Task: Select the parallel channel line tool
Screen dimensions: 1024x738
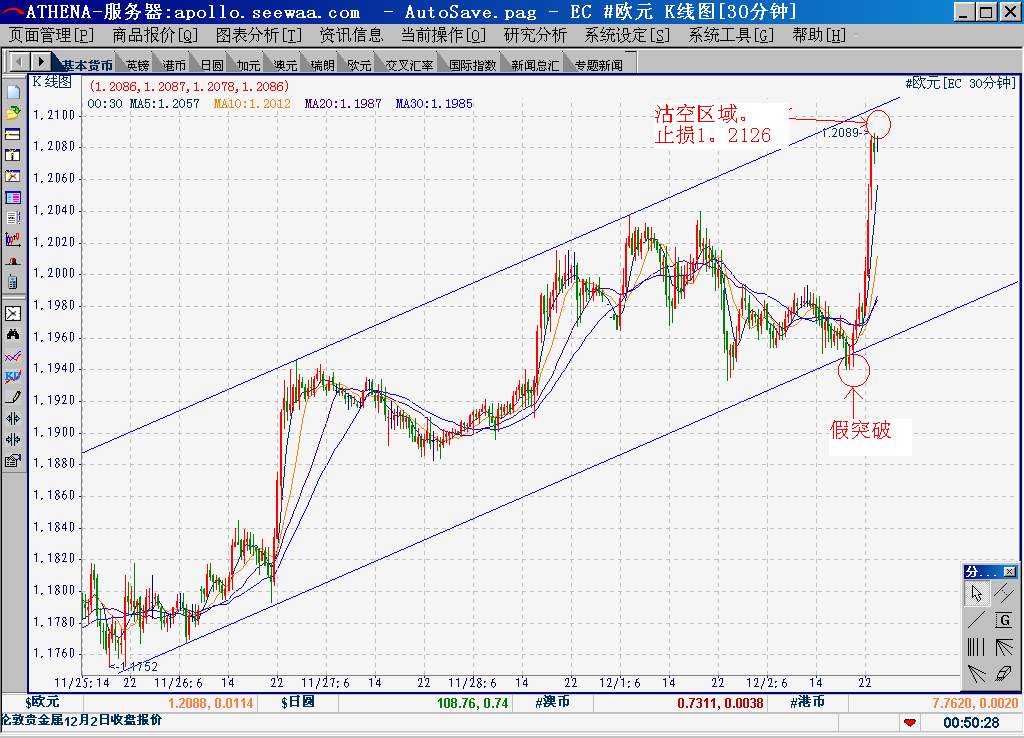Action: coord(1004,593)
